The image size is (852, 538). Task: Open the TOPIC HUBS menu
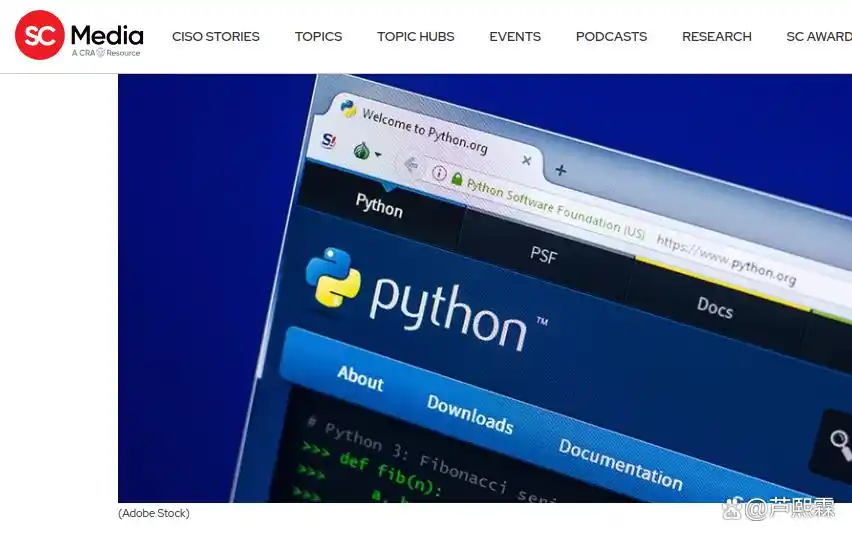[416, 36]
